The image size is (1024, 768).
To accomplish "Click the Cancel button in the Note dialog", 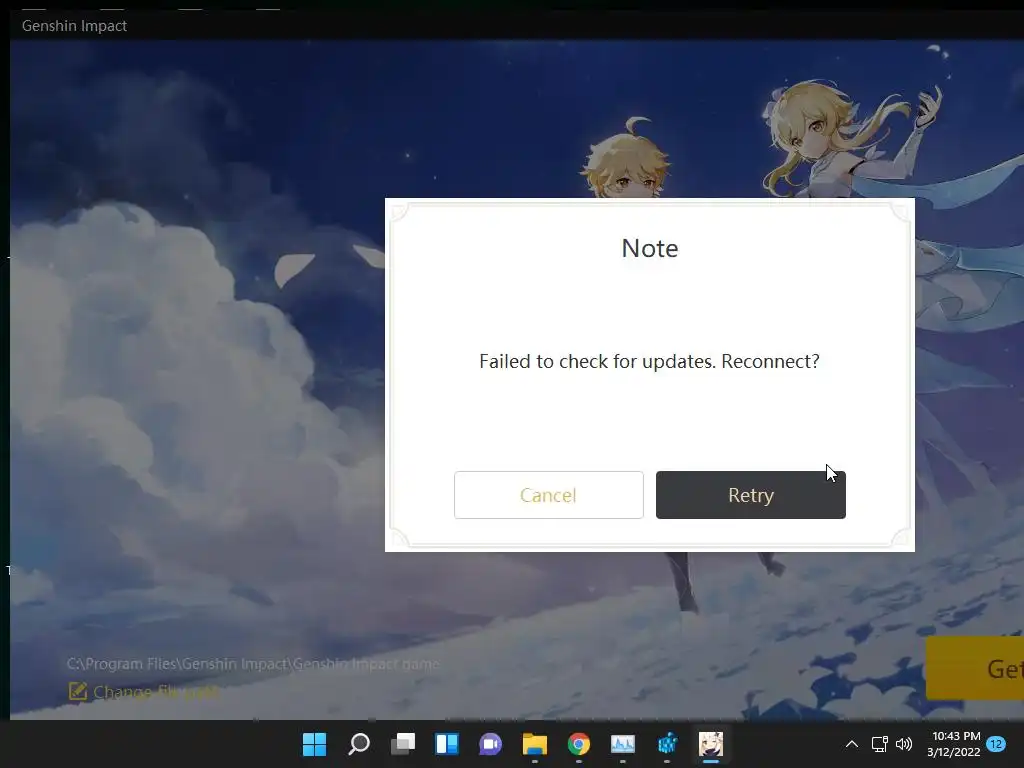I will click(x=549, y=495).
